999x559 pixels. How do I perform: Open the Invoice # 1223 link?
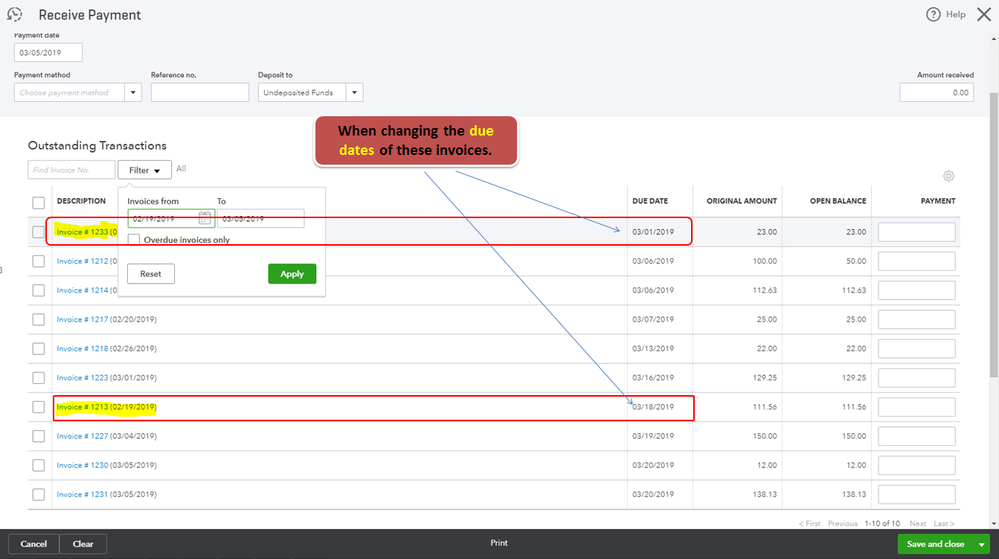pyautogui.click(x=82, y=378)
